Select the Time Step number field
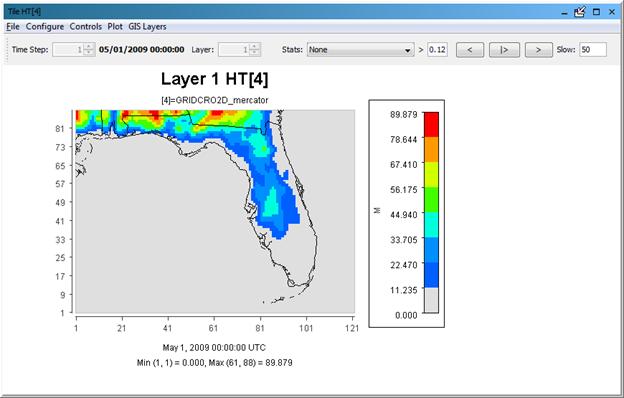The image size is (624, 398). tap(68, 50)
